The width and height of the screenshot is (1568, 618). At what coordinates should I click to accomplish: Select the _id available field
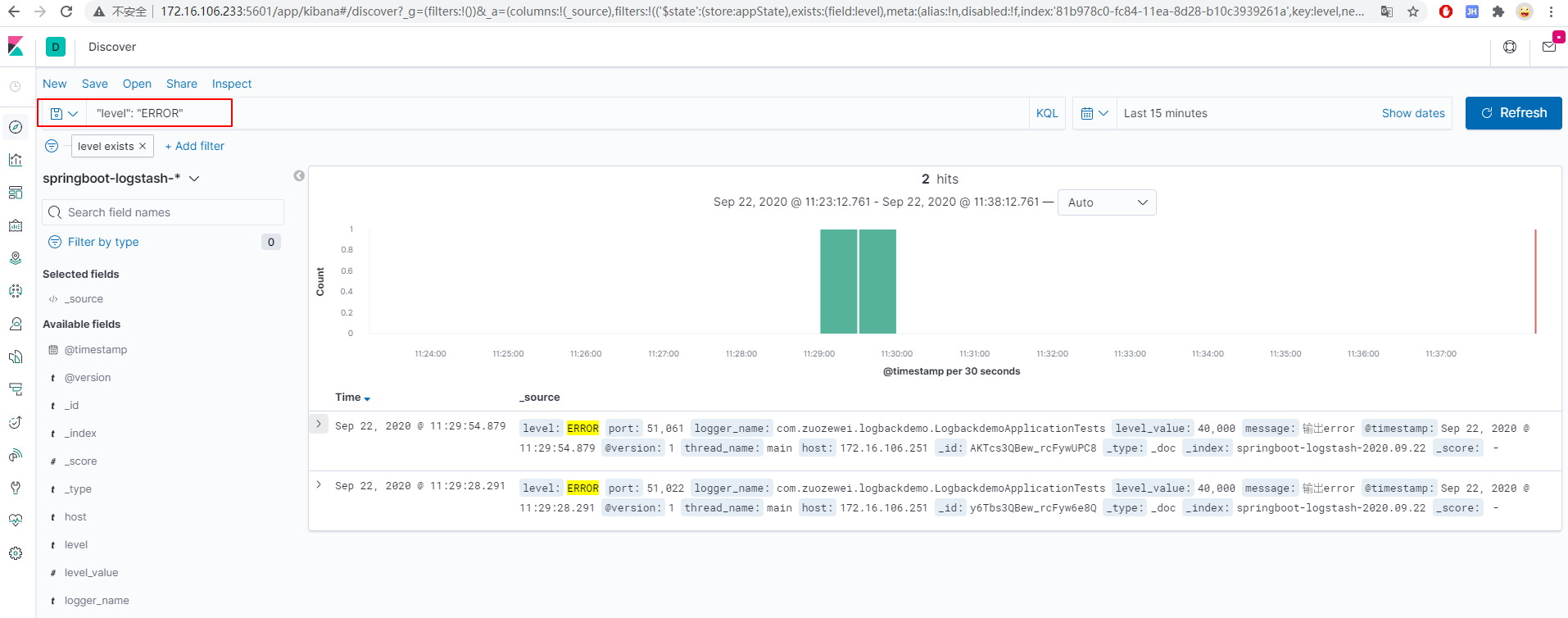click(x=72, y=405)
